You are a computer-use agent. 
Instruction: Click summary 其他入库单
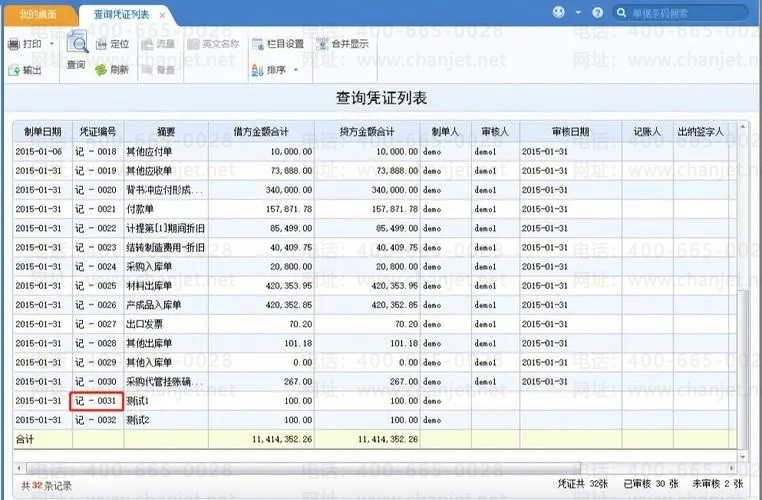click(x=149, y=362)
